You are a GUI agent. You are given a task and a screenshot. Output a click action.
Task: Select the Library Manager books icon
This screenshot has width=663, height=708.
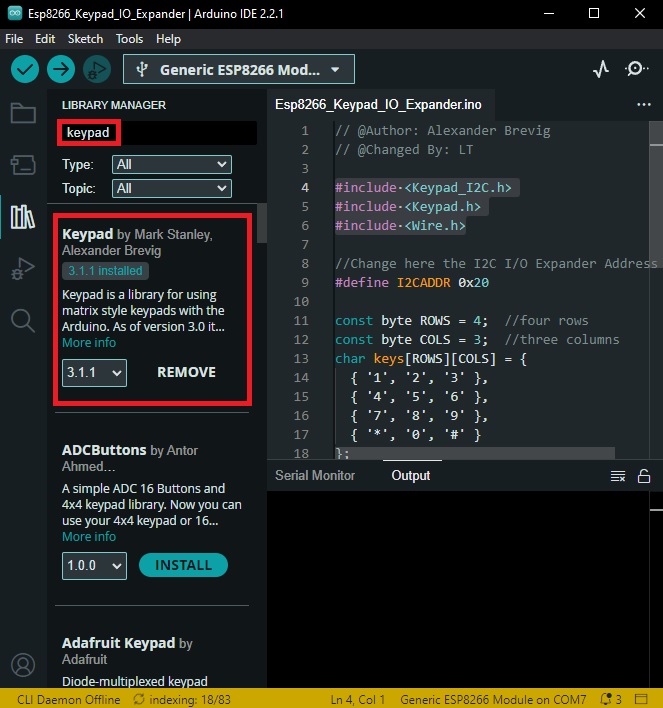click(23, 217)
